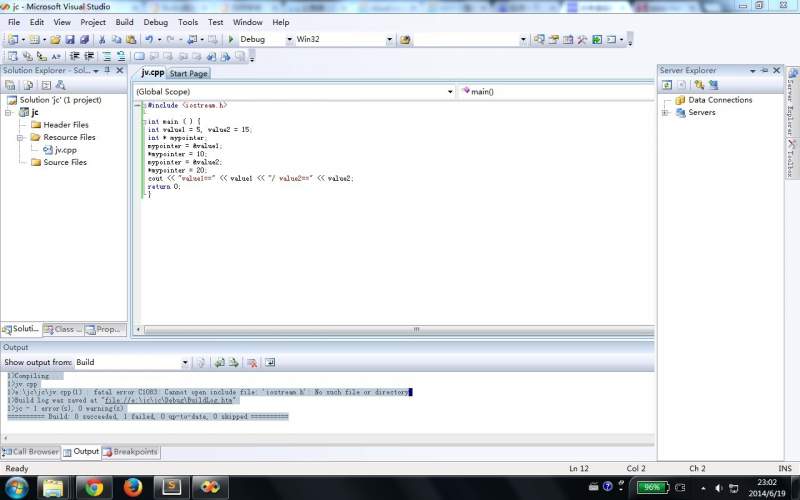
Task: Toggle a bookmark on the current line
Action: pos(139,56)
